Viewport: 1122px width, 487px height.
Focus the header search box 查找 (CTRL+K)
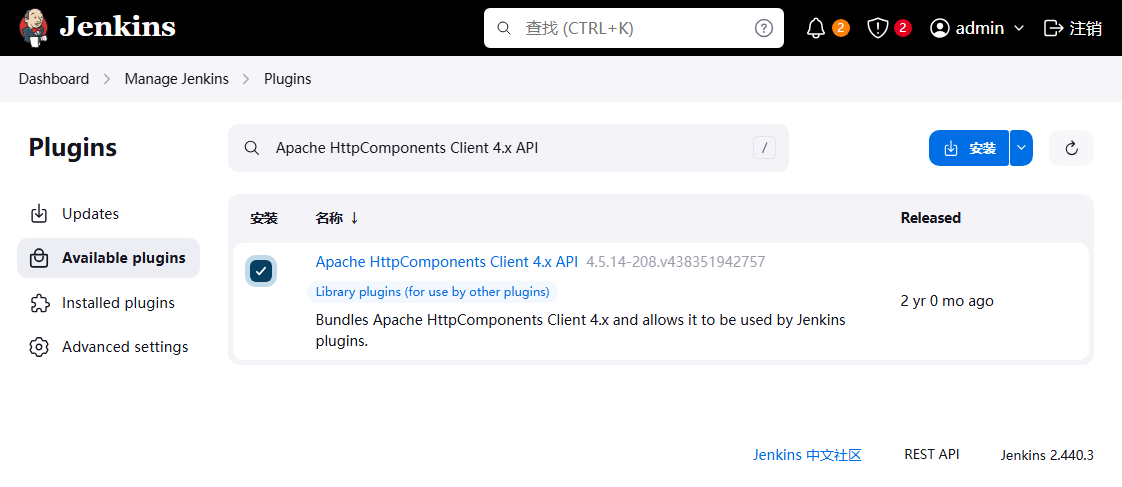coord(633,28)
